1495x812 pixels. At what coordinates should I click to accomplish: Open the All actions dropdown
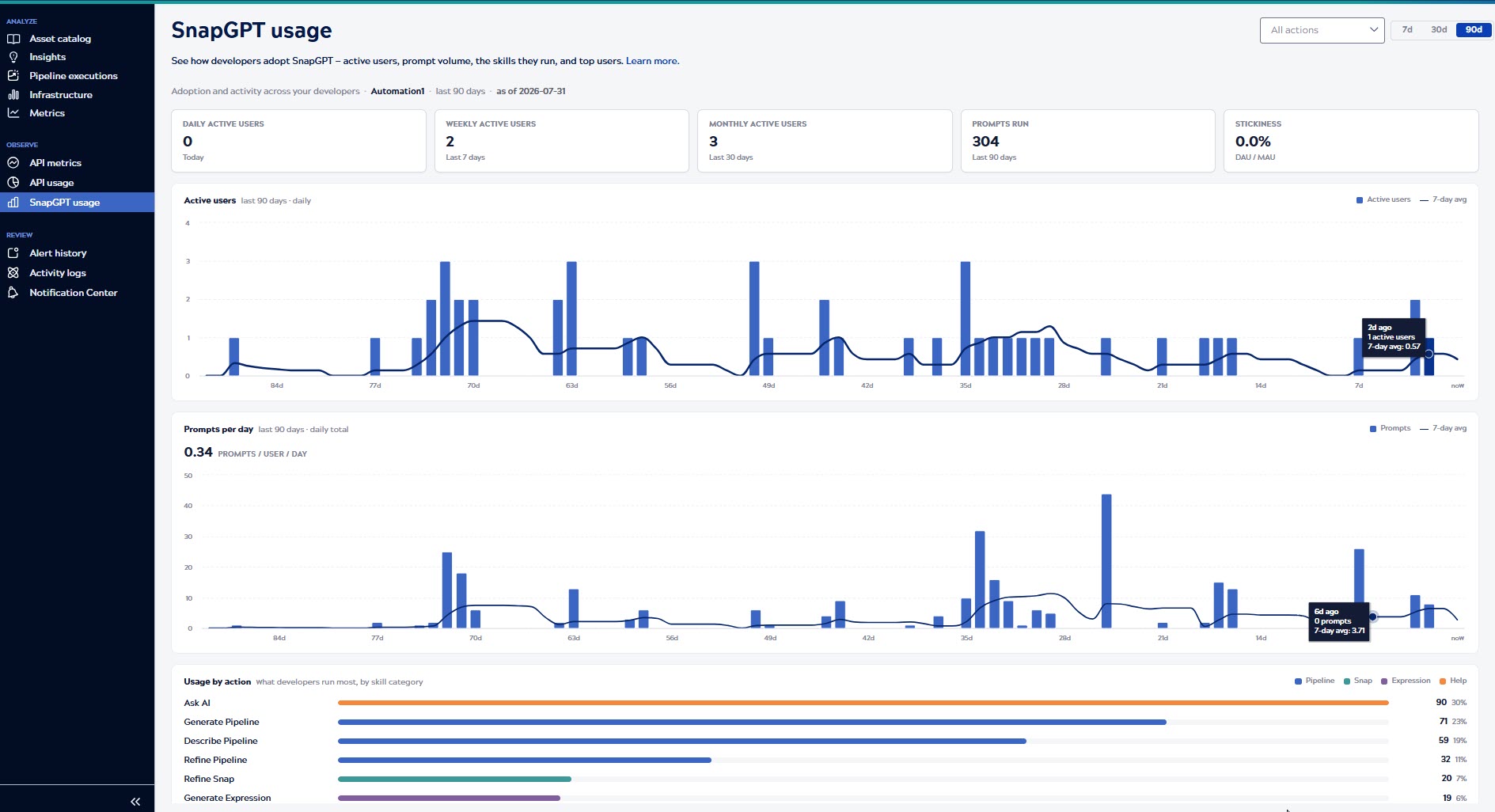[1322, 30]
